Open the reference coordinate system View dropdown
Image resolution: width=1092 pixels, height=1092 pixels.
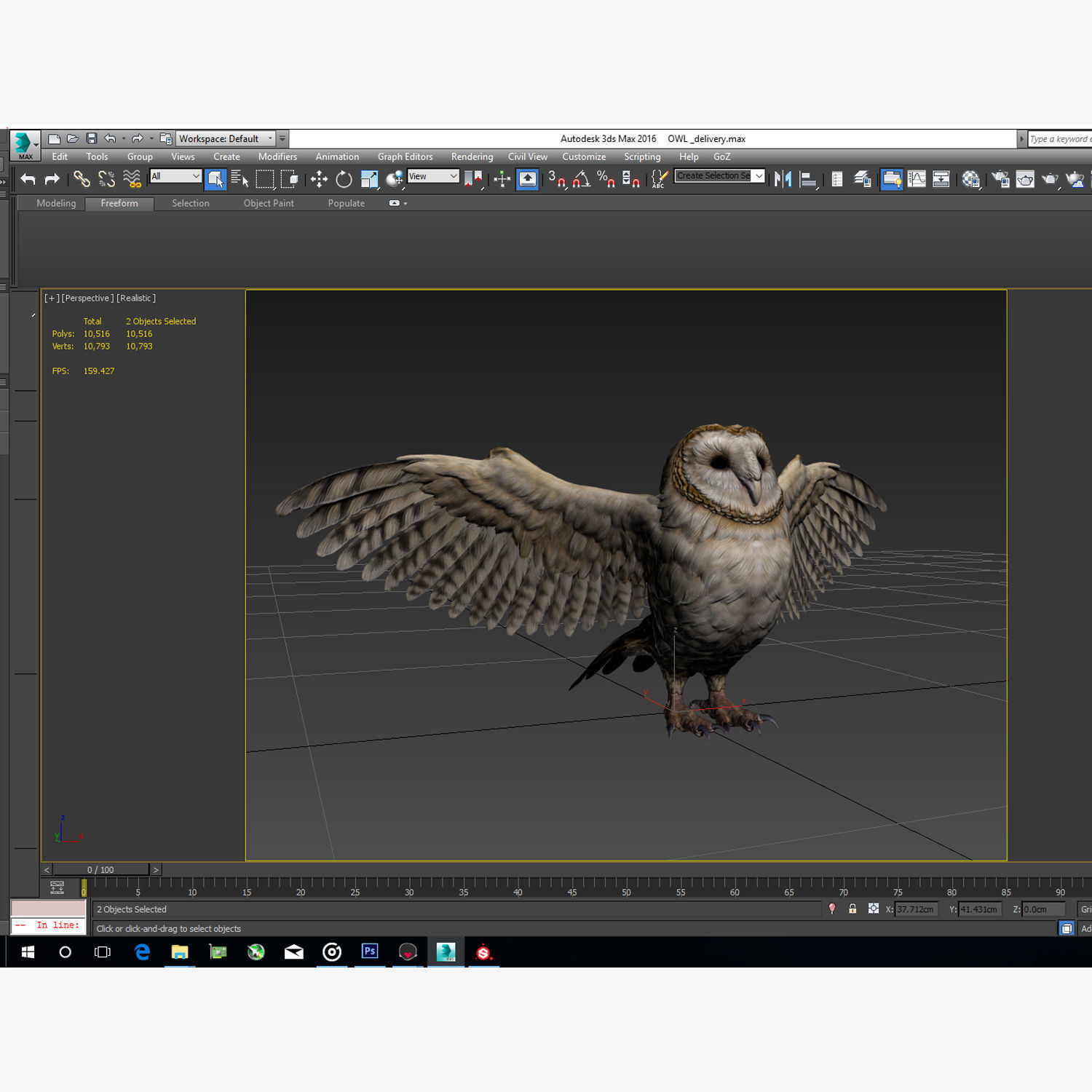click(433, 176)
